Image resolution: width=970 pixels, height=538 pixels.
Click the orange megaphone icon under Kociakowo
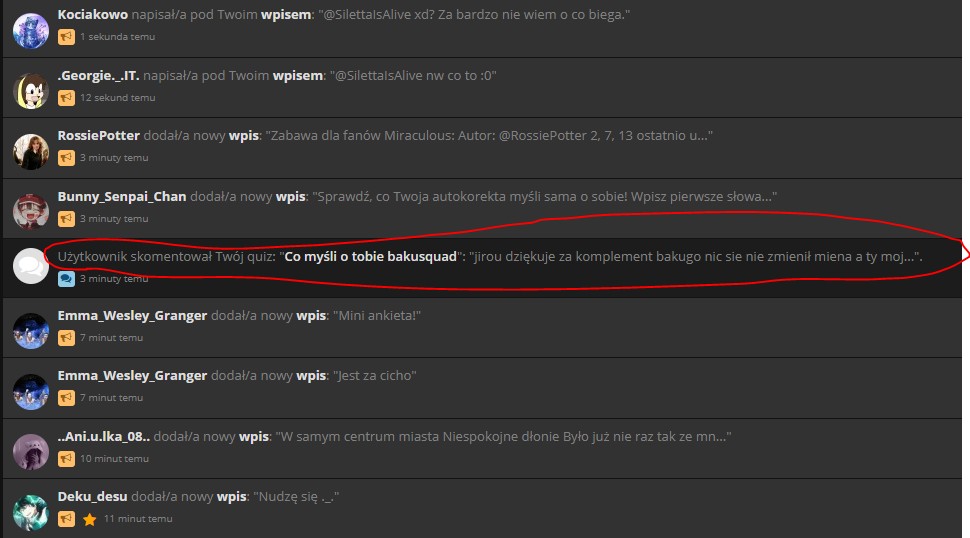point(66,37)
